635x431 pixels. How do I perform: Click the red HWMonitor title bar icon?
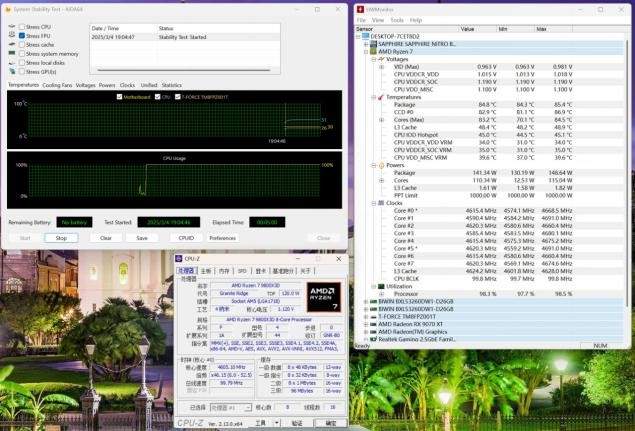(360, 9)
